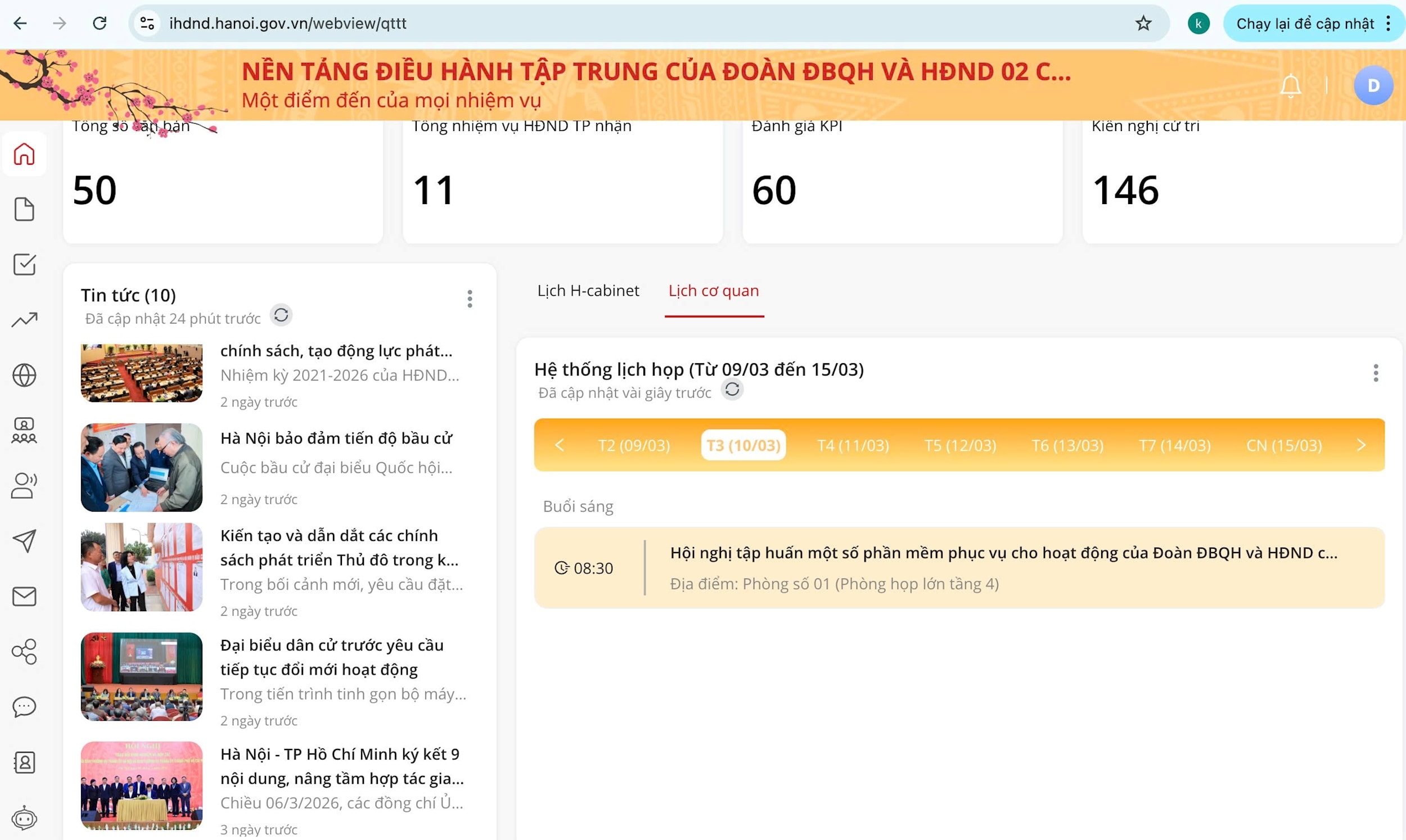
Task: Click the browser back arrow
Action: pyautogui.click(x=20, y=23)
